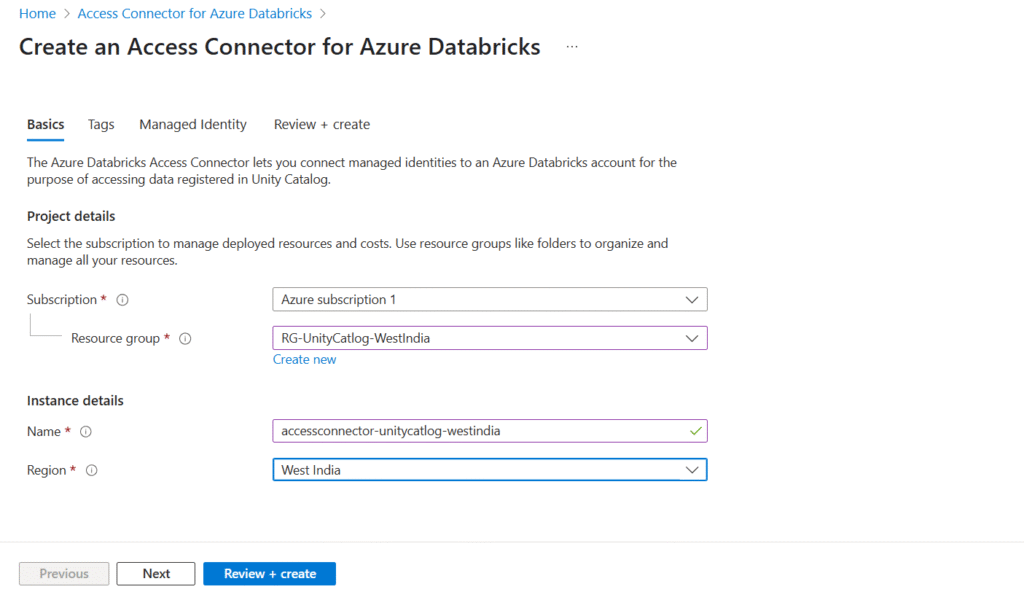1024x600 pixels.
Task: Switch to the Tags tab
Action: (x=101, y=124)
